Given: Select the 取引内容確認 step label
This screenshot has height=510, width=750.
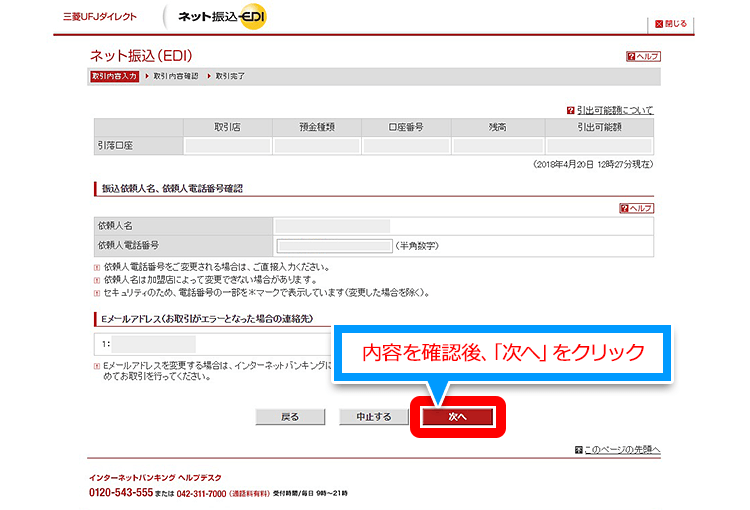Looking at the screenshot, I should pos(176,76).
